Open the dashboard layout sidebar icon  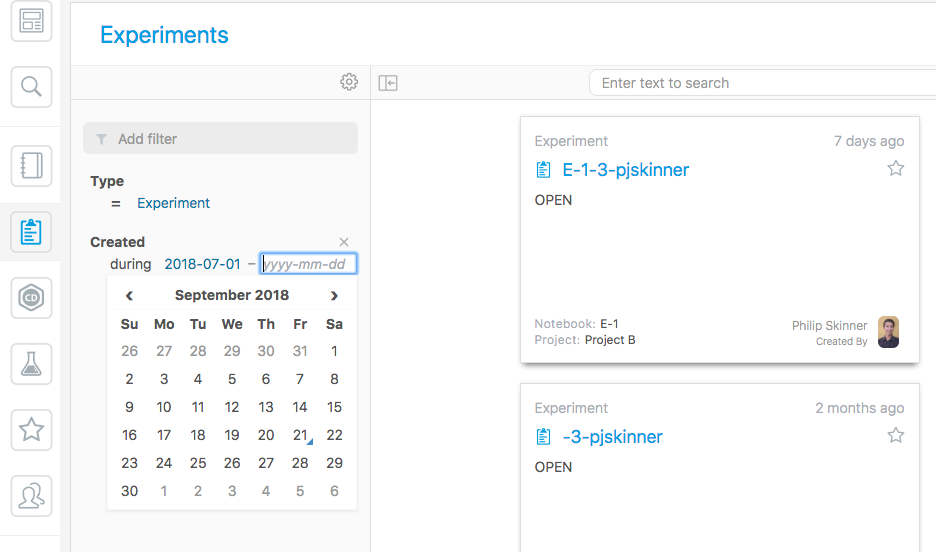(31, 20)
